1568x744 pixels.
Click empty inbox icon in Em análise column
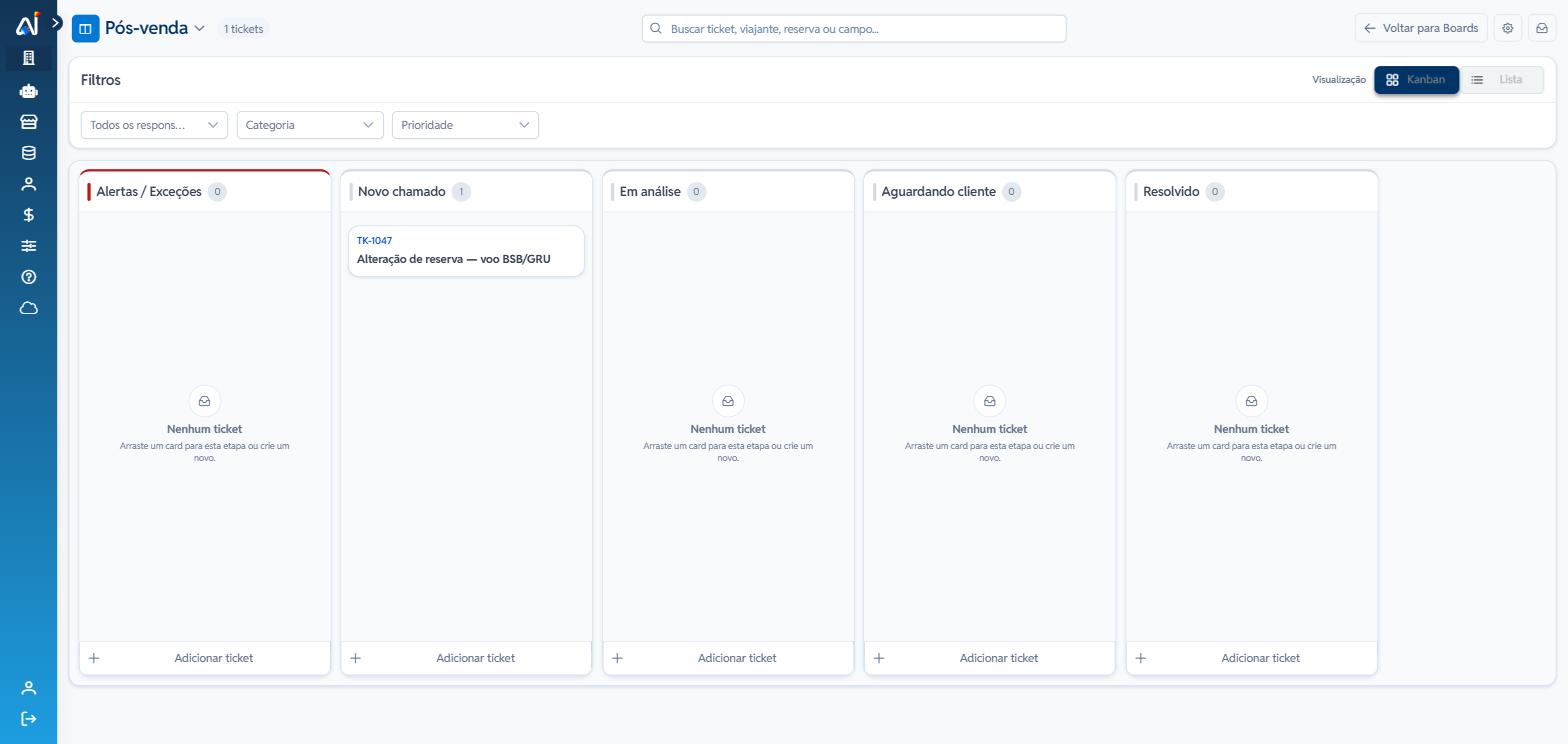point(728,401)
